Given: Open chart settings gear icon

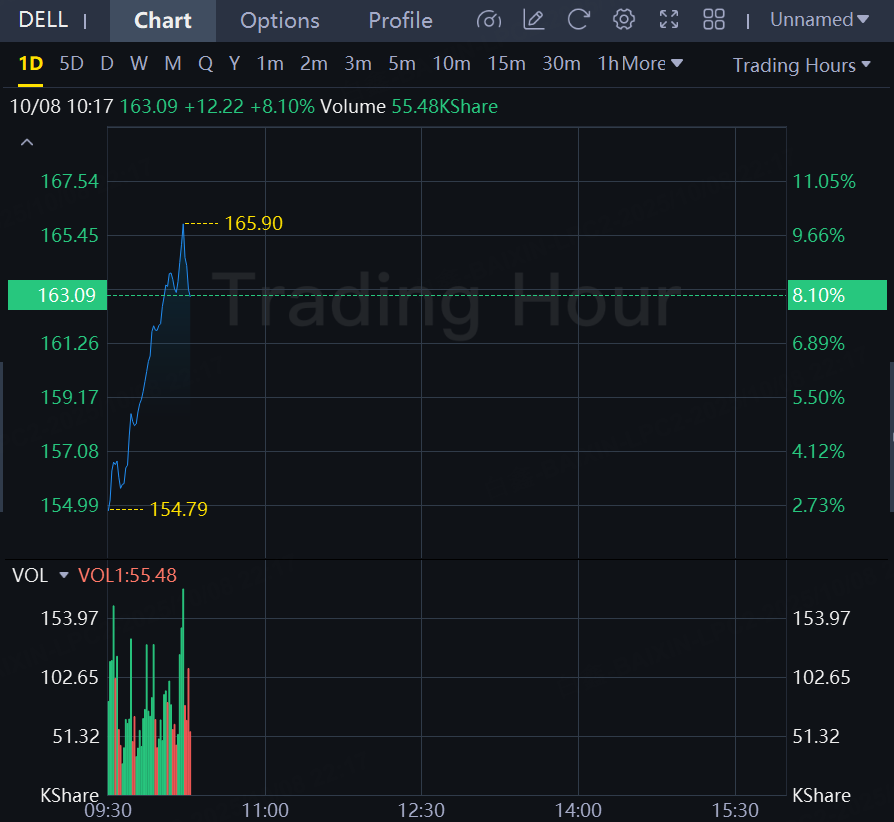Looking at the screenshot, I should pyautogui.click(x=624, y=20).
